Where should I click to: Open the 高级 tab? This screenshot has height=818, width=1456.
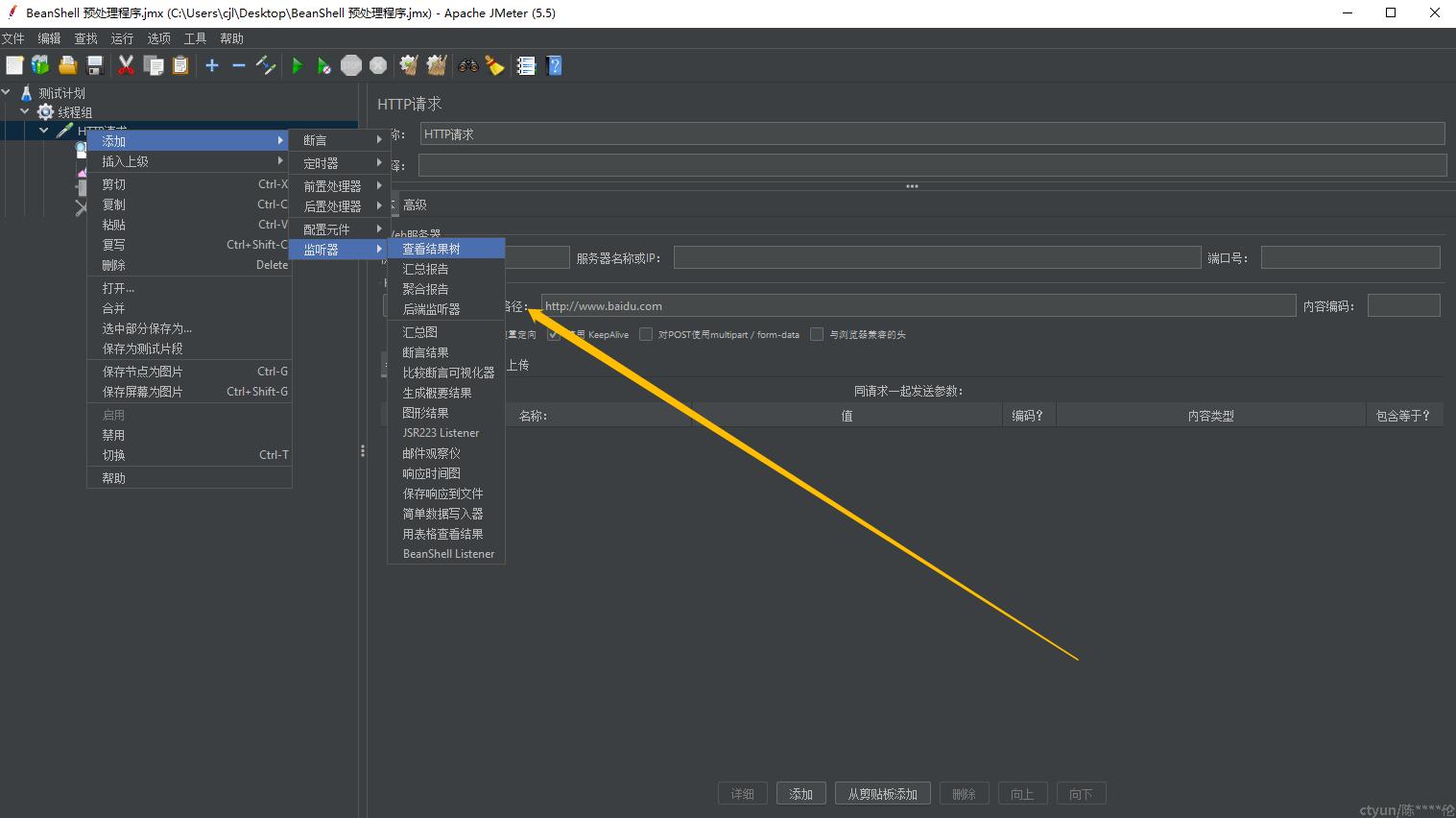click(415, 204)
